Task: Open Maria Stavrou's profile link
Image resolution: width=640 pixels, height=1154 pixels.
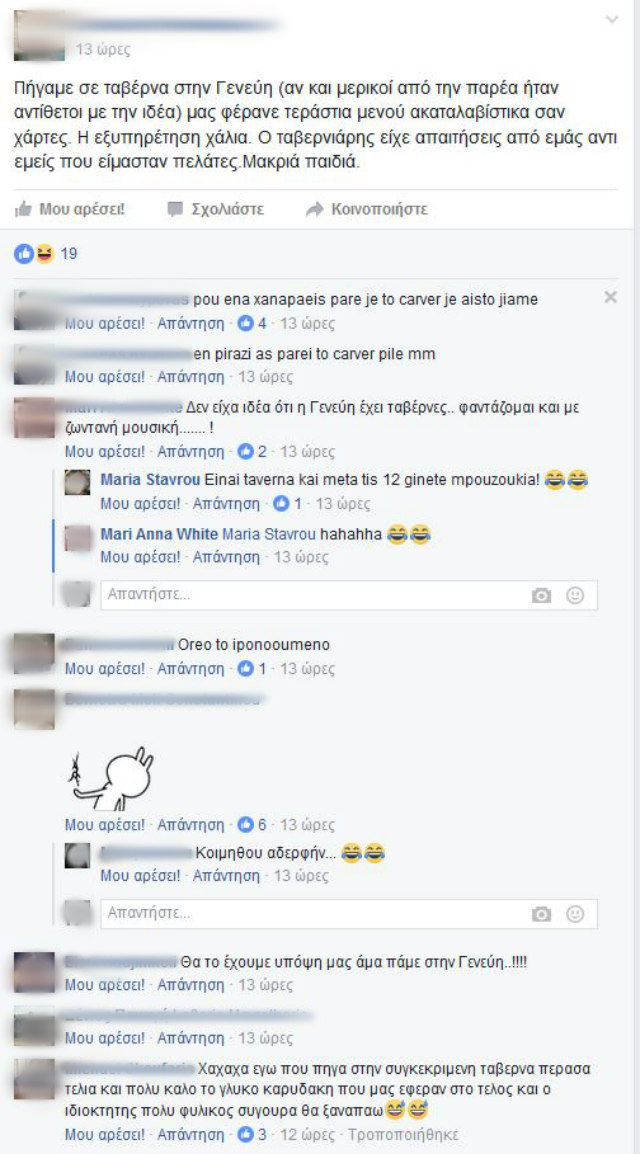Action: [x=150, y=481]
